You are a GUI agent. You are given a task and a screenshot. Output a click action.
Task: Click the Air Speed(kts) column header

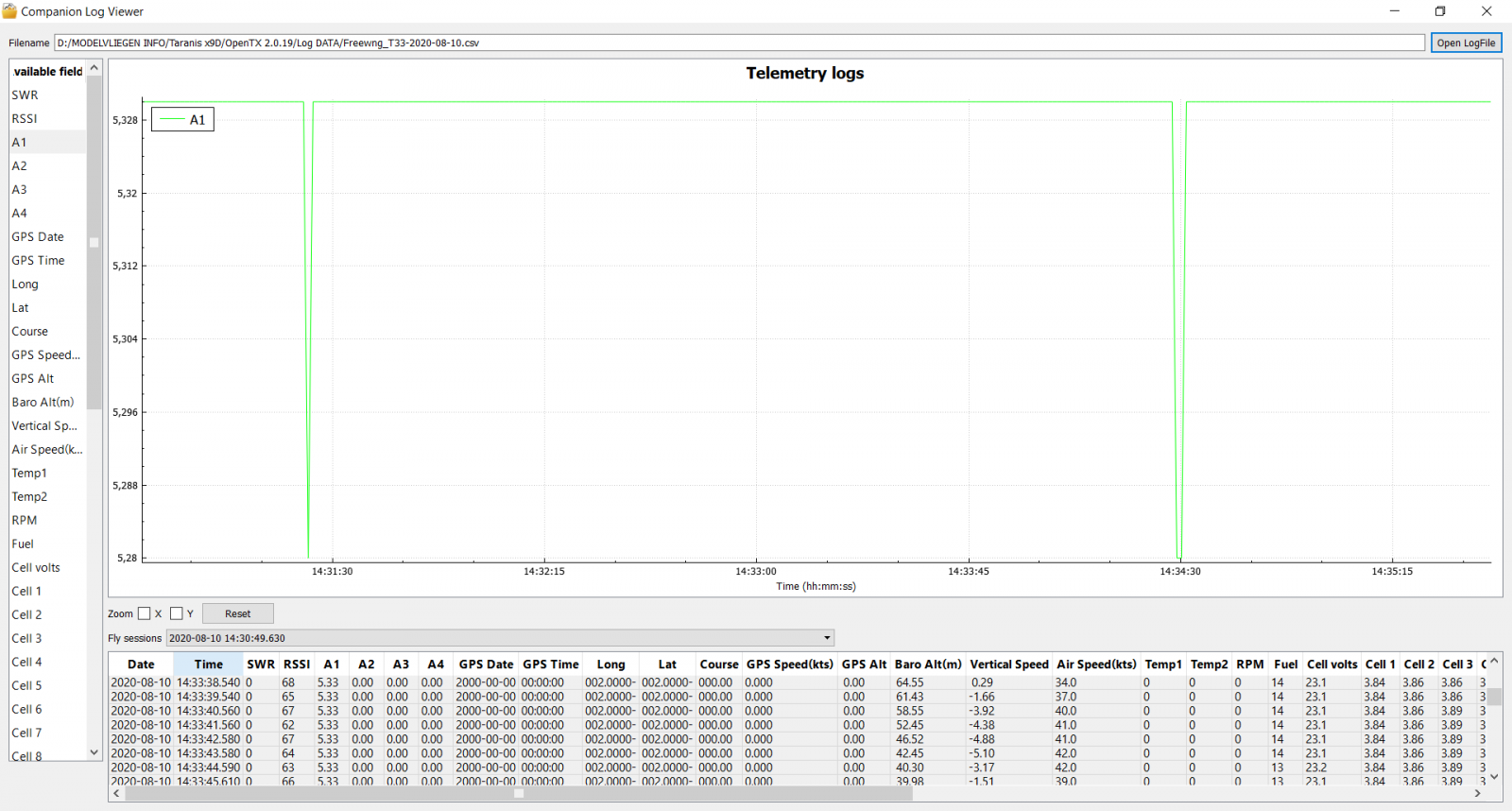(x=1096, y=664)
